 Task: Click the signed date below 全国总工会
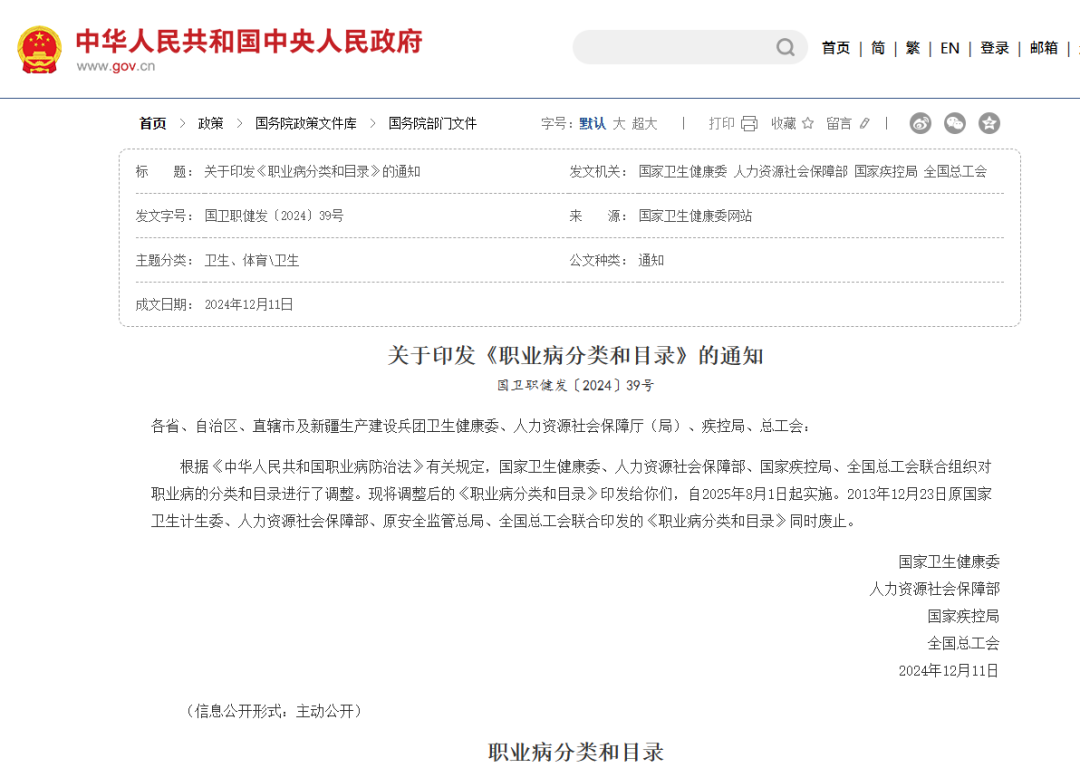[948, 671]
